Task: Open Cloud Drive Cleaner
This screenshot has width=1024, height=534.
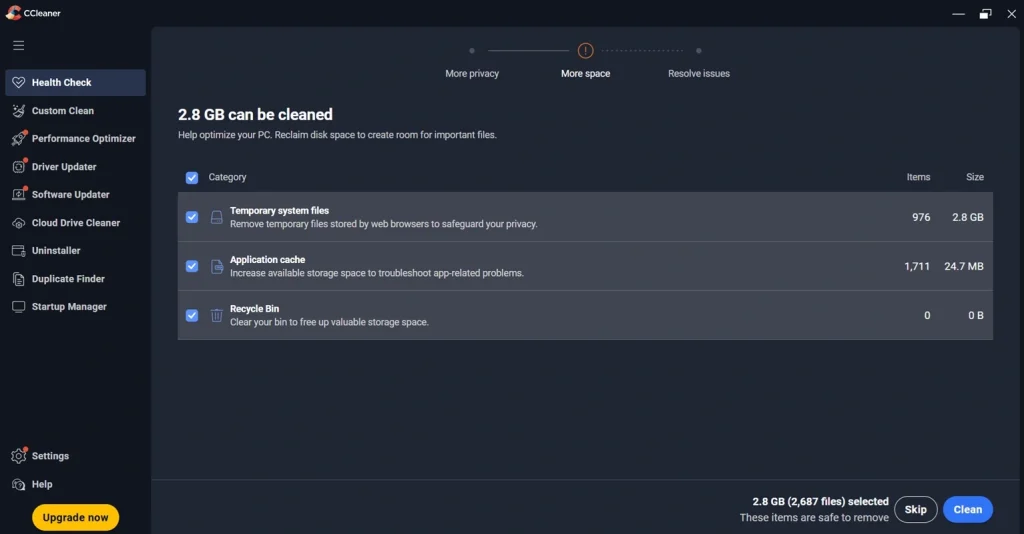Action: click(75, 223)
